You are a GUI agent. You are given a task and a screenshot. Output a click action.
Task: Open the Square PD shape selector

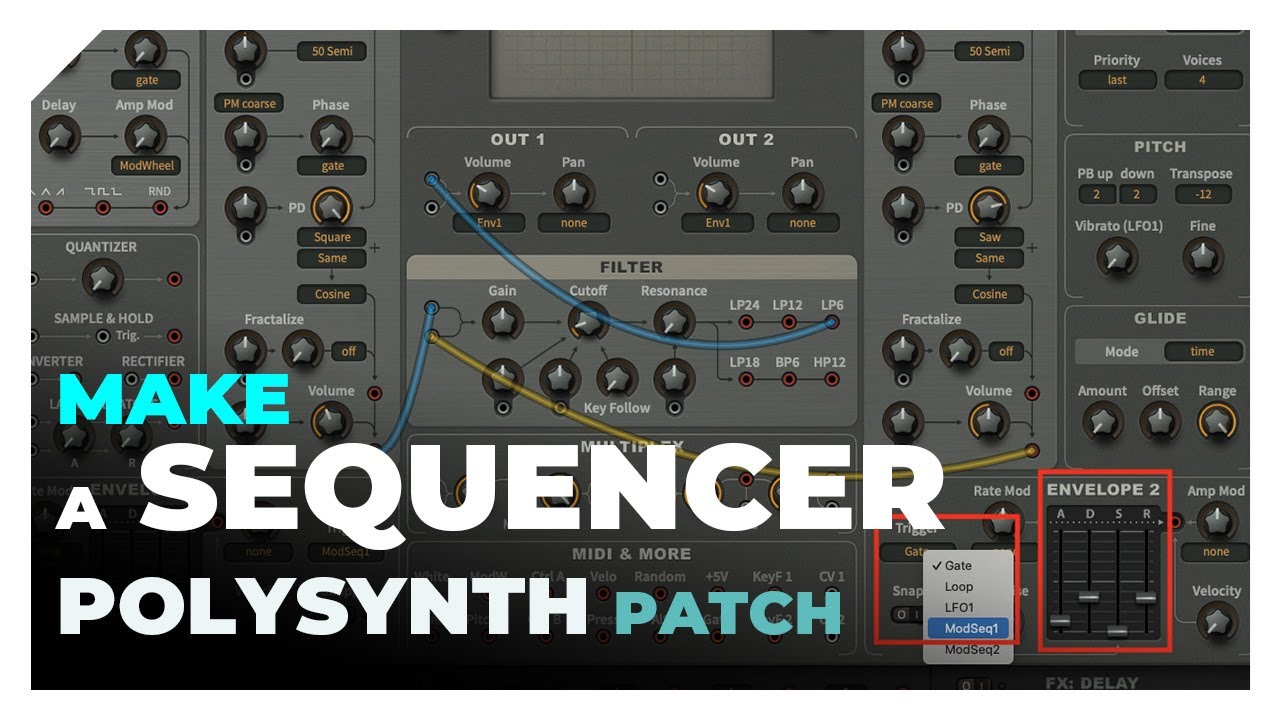pyautogui.click(x=332, y=237)
